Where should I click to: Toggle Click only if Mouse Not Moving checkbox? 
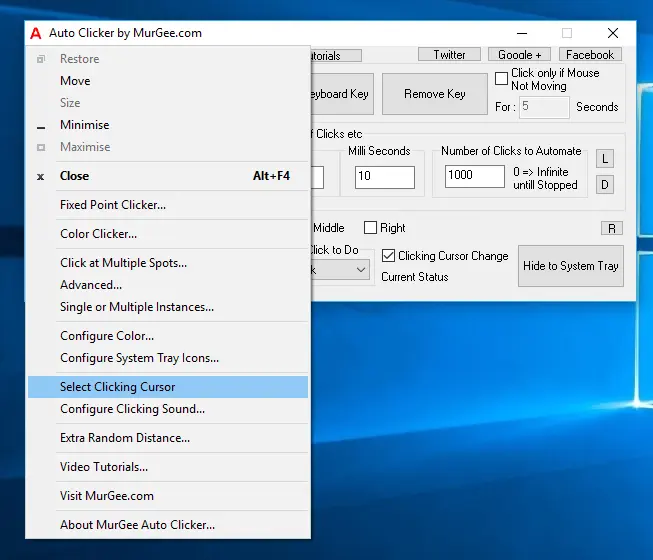click(502, 79)
